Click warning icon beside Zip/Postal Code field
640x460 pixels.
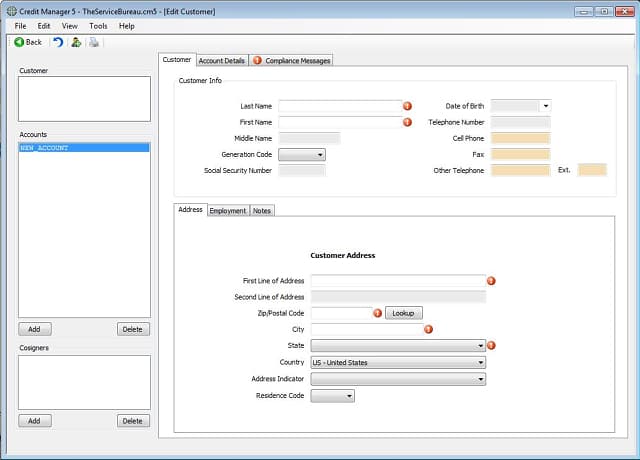click(x=378, y=313)
